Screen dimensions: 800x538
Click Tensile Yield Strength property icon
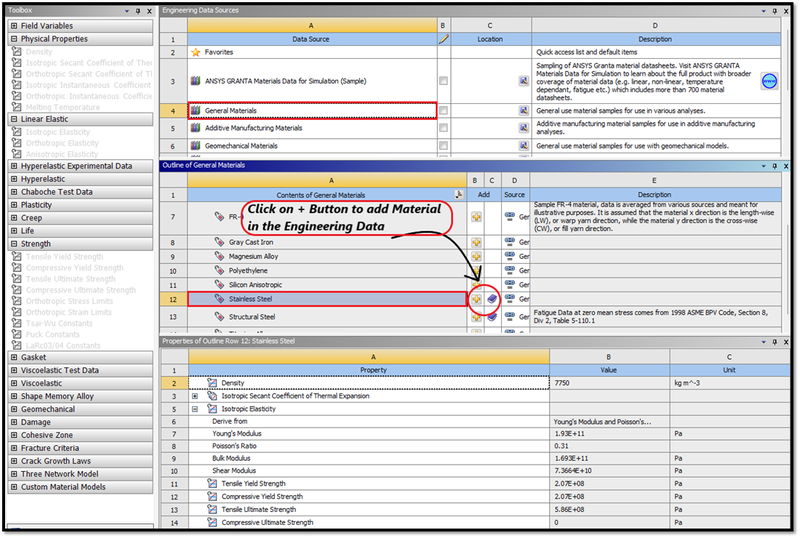[x=212, y=483]
